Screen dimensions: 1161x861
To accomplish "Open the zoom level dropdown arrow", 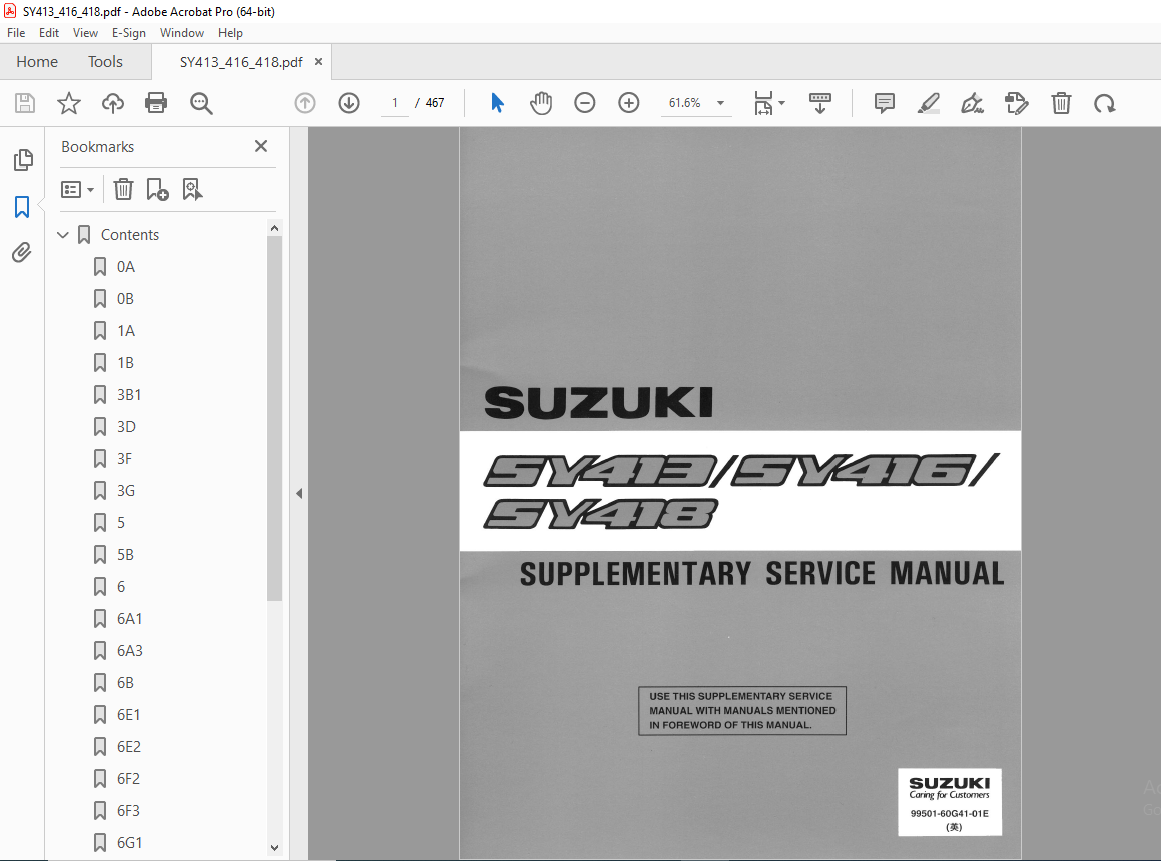I will pos(720,103).
